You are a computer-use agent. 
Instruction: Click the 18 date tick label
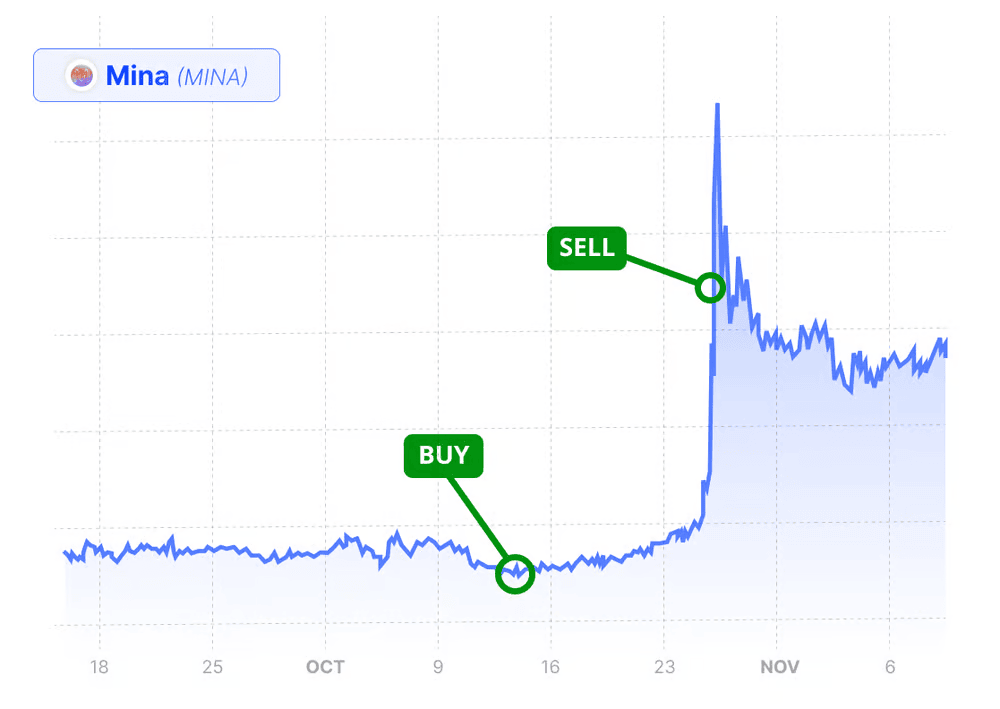[99, 667]
